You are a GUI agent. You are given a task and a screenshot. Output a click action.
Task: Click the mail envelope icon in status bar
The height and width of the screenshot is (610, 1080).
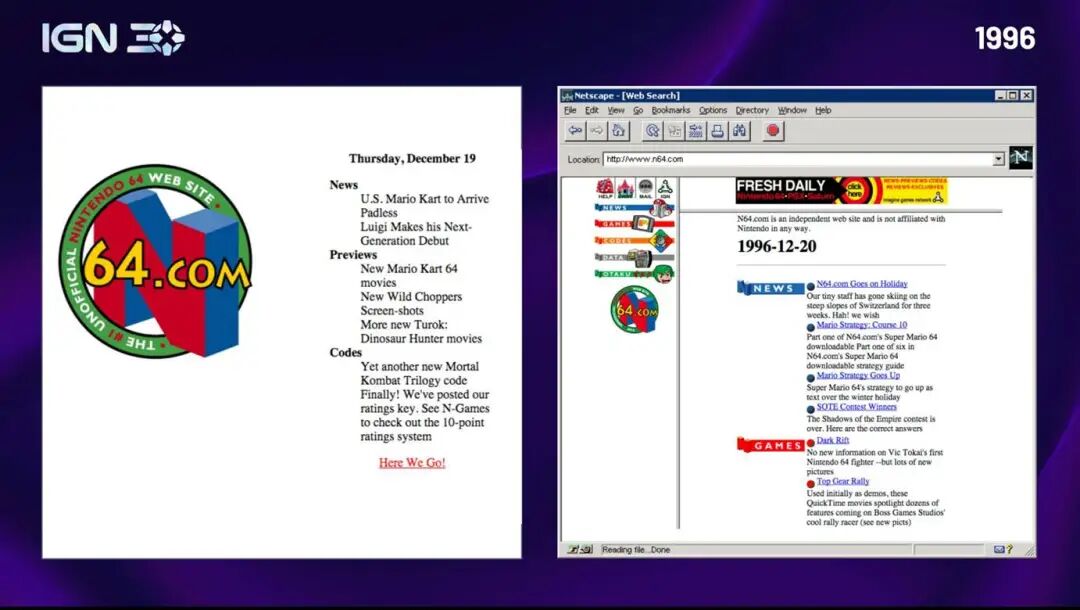pyautogui.click(x=999, y=549)
